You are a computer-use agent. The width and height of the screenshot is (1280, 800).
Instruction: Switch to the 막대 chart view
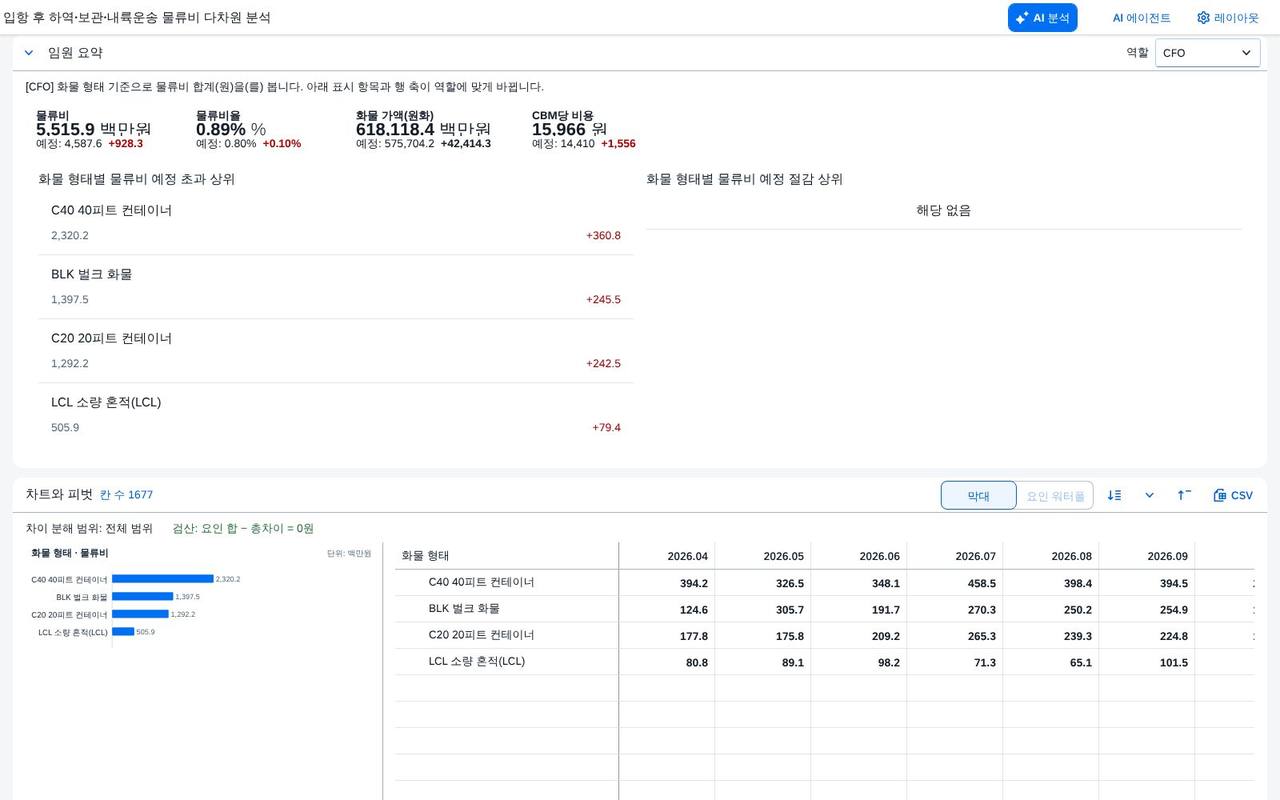coord(978,495)
